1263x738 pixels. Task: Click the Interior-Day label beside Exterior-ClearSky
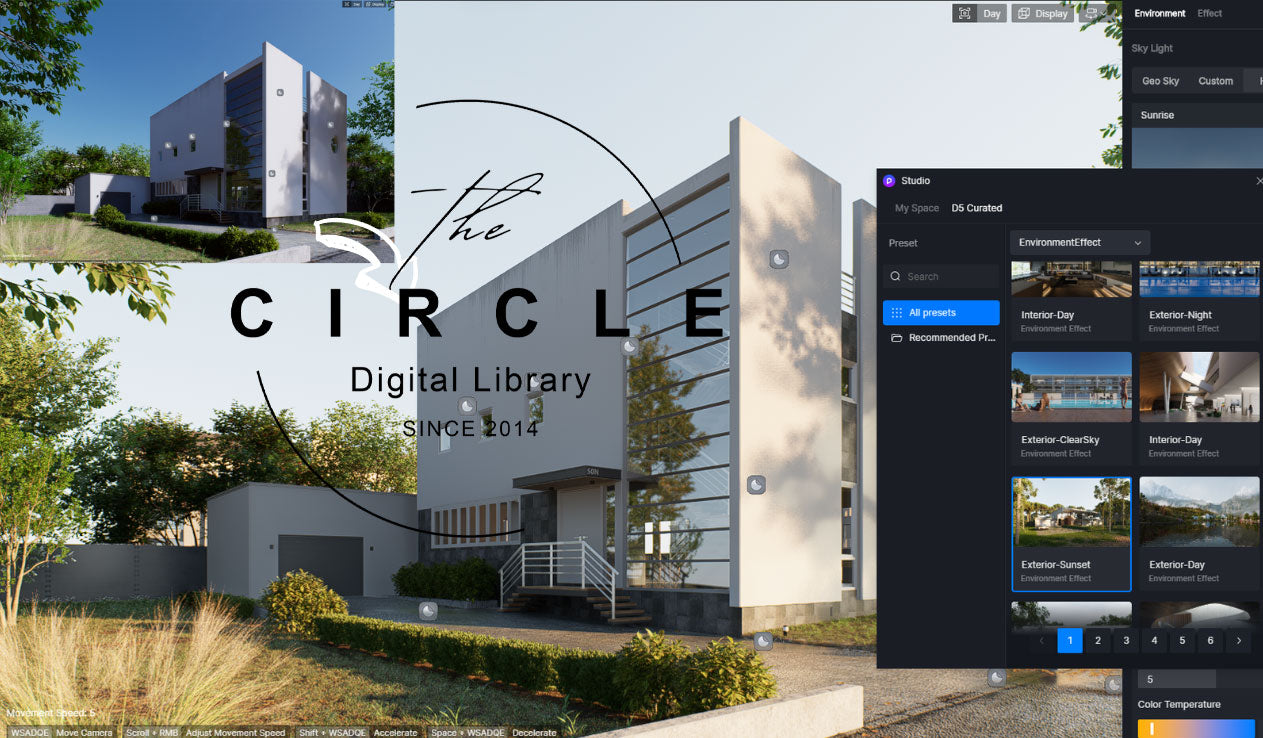pyautogui.click(x=1175, y=440)
